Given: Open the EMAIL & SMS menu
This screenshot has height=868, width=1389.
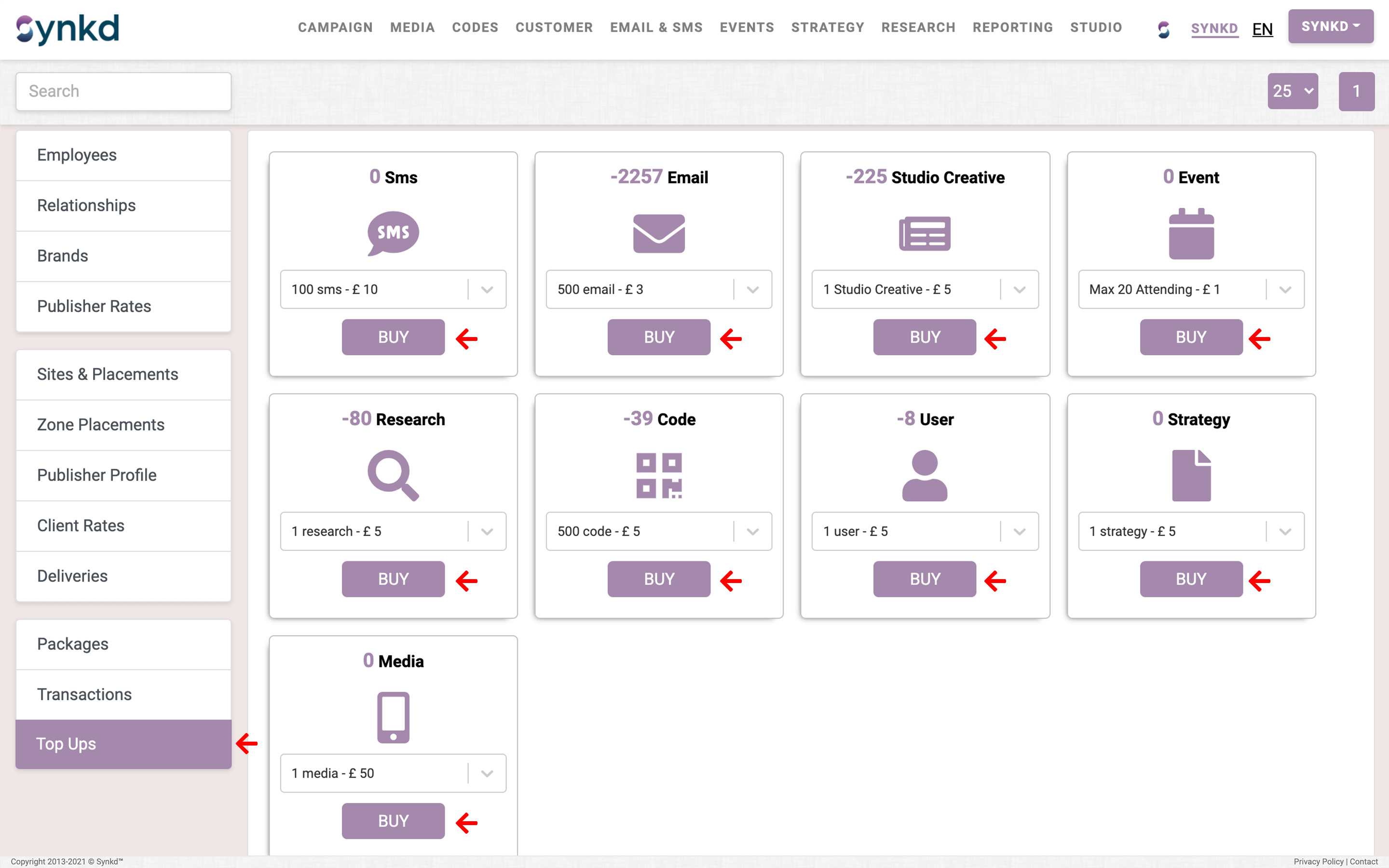Looking at the screenshot, I should point(656,27).
